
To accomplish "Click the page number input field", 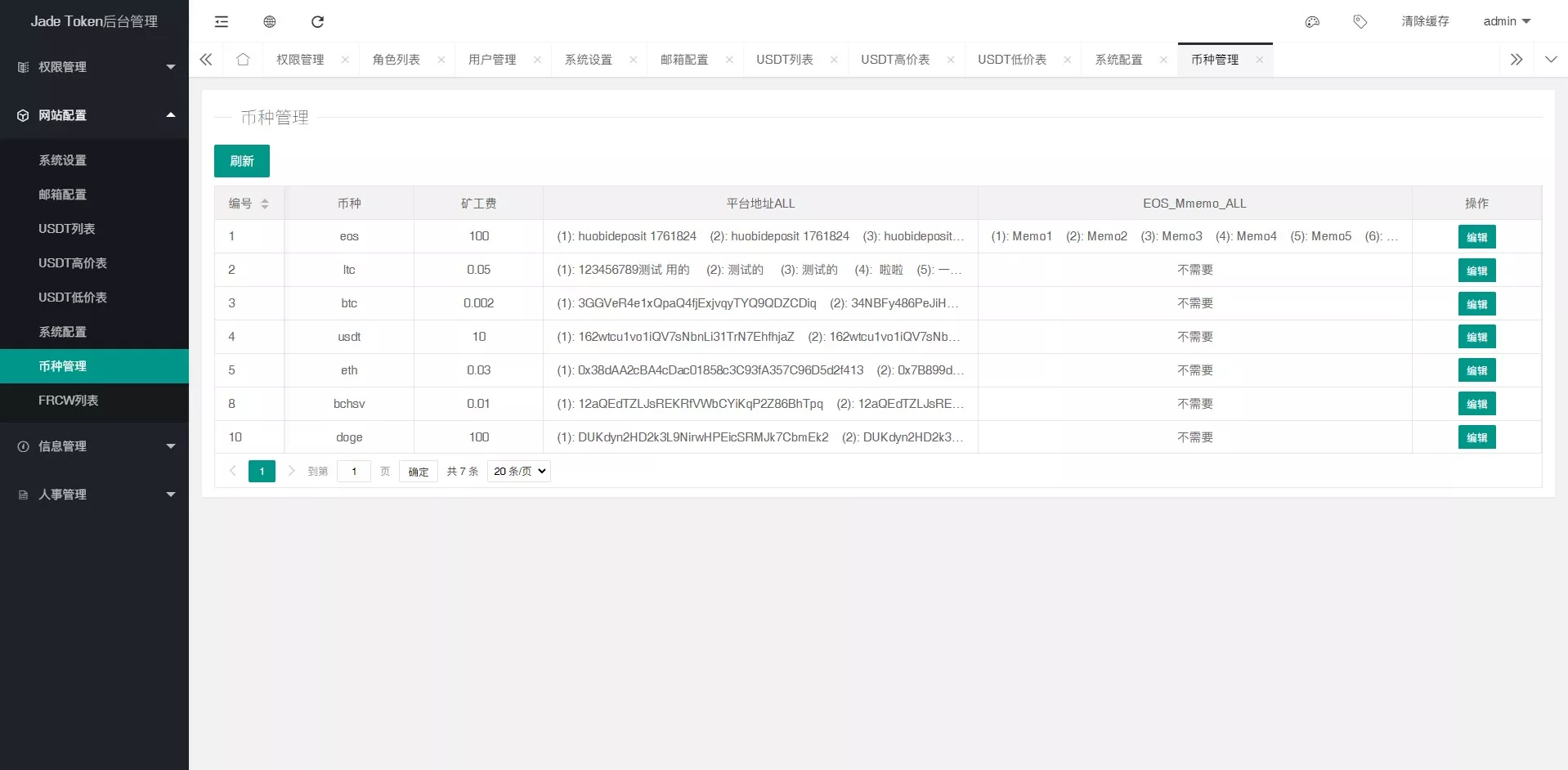I will click(x=354, y=471).
